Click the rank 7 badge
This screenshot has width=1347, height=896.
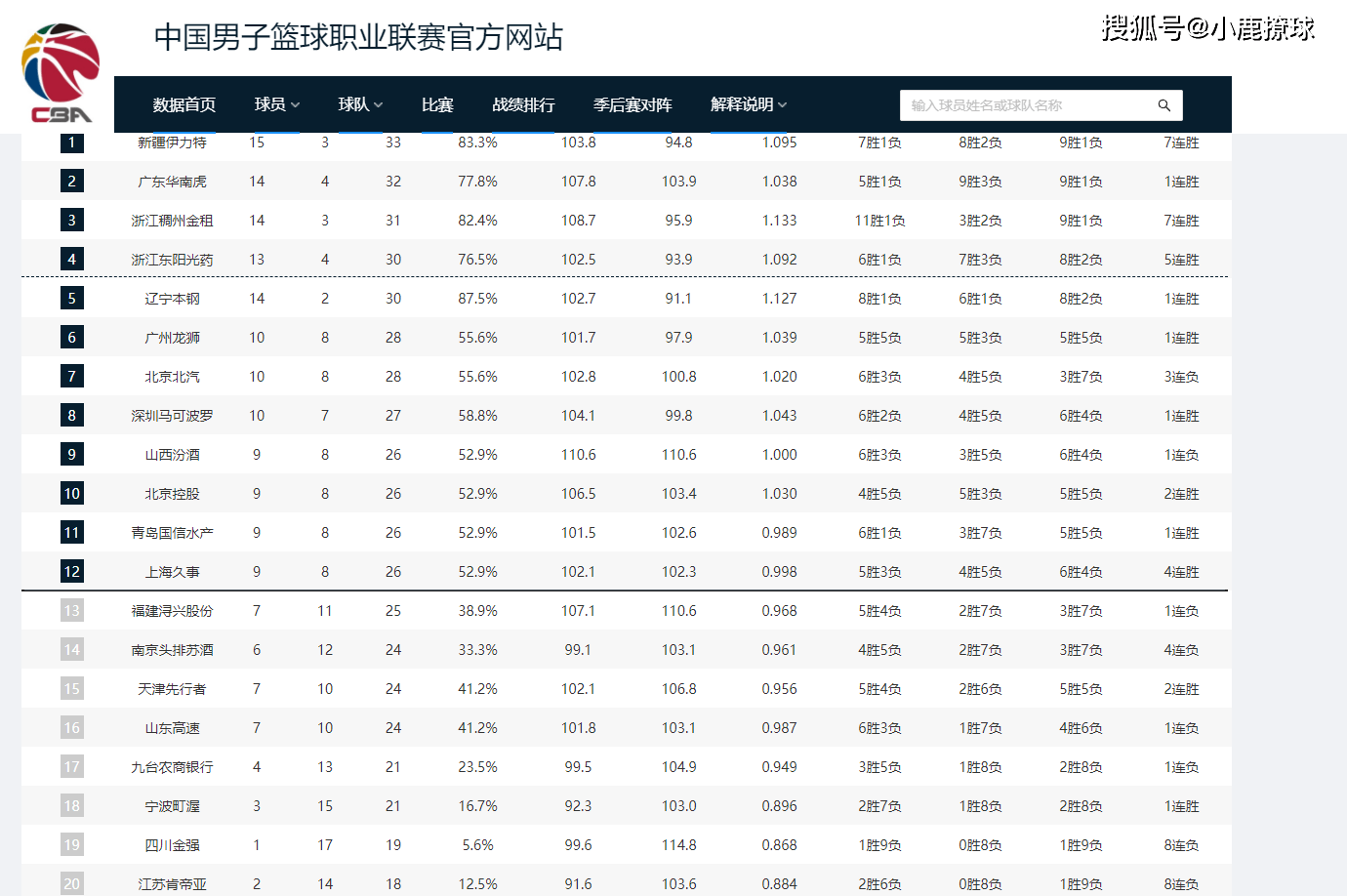71,376
